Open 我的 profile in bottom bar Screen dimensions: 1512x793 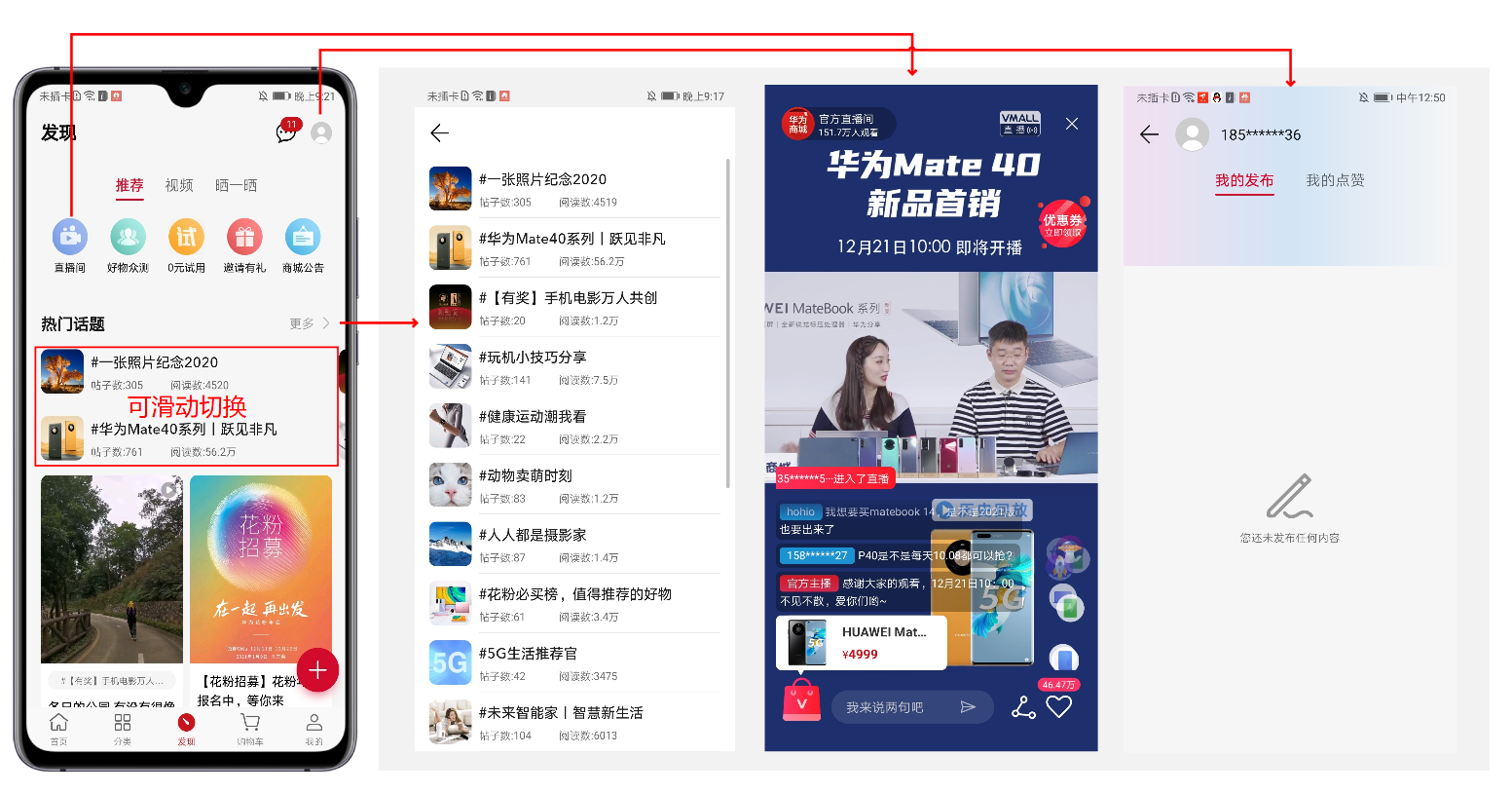tap(313, 728)
